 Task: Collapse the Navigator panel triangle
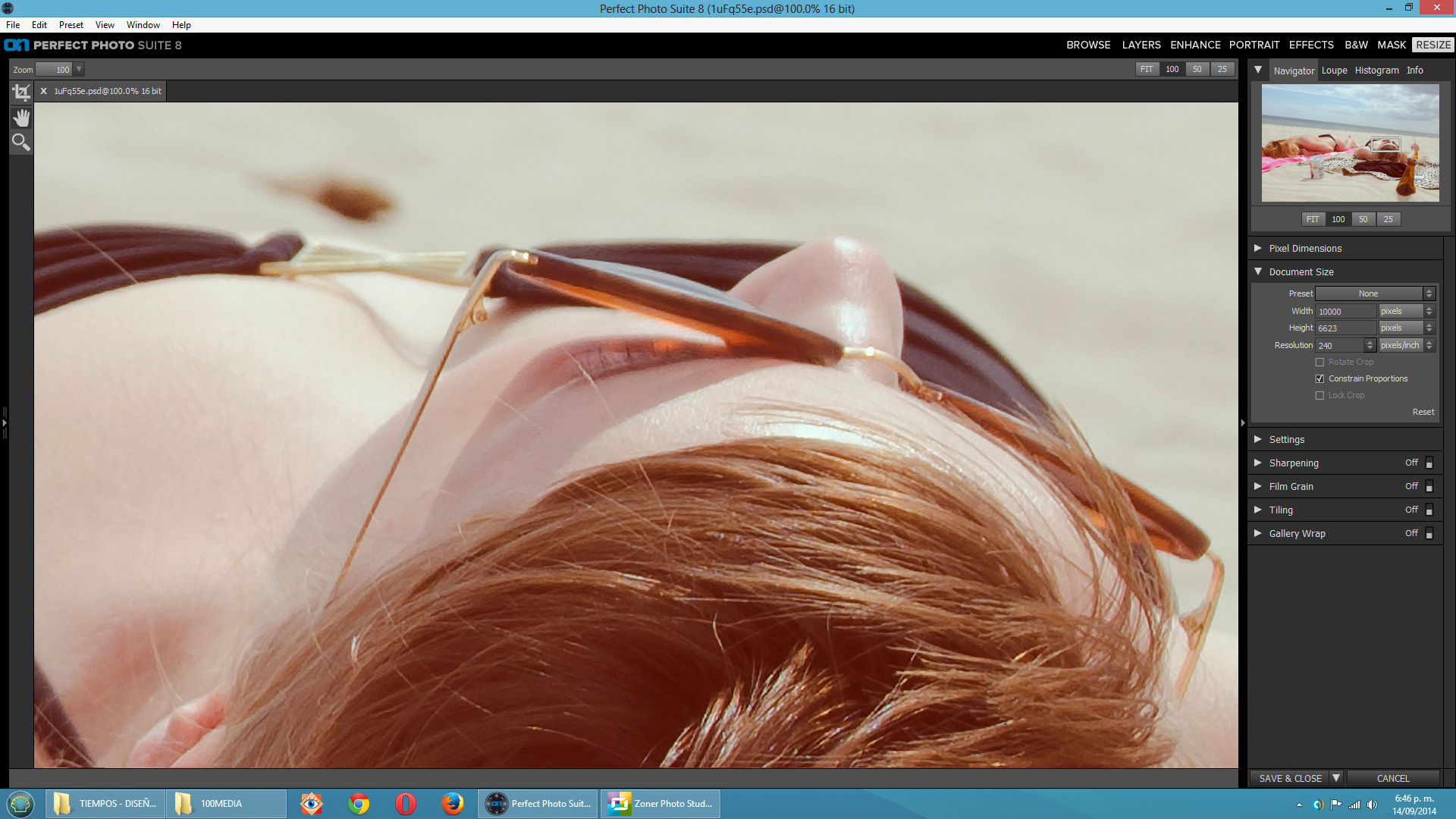pos(1258,70)
